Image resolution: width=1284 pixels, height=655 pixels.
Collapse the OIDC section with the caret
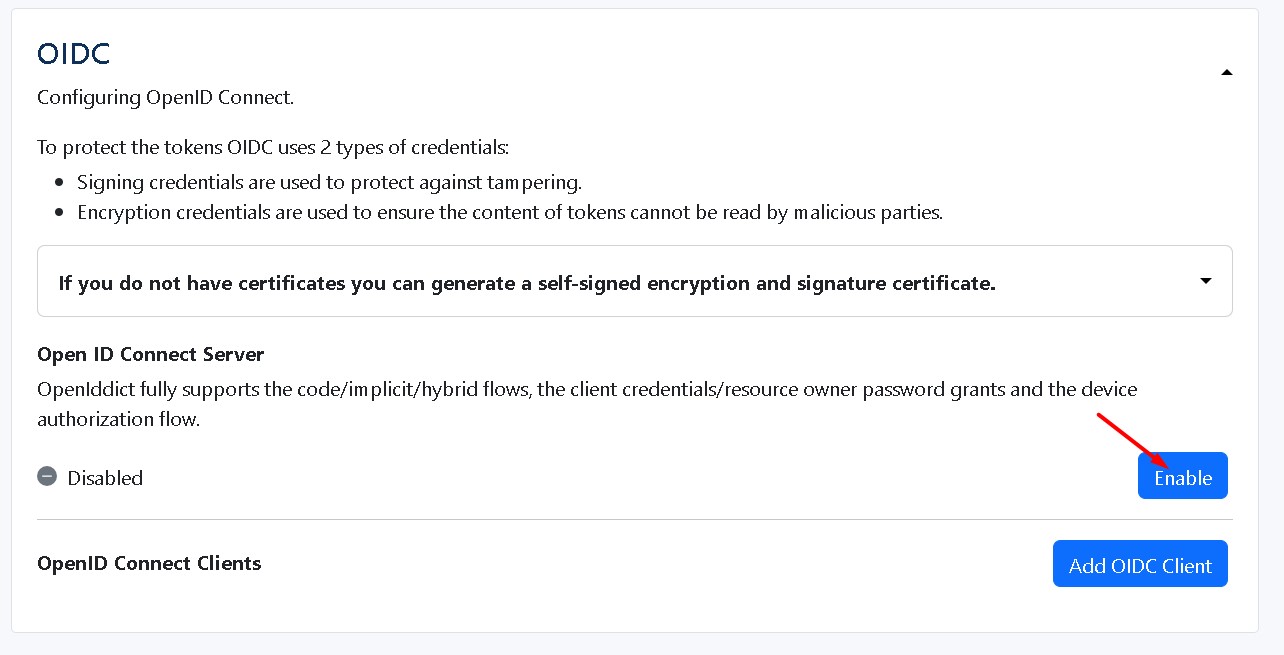[x=1227, y=72]
